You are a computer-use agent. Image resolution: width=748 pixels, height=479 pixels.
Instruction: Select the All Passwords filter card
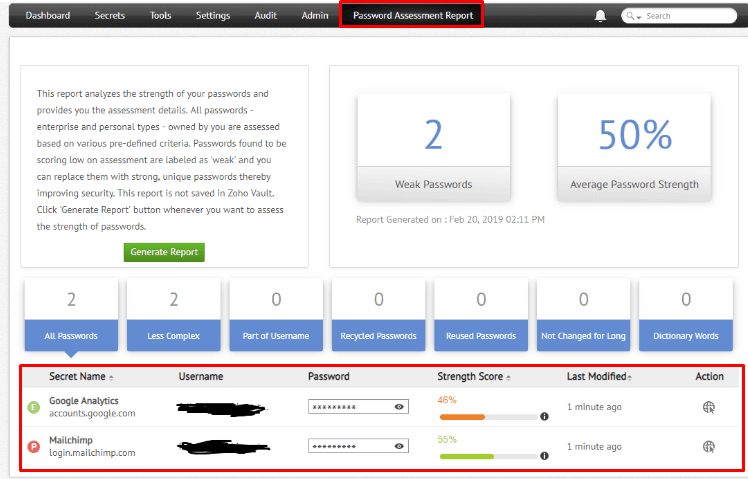(x=71, y=315)
